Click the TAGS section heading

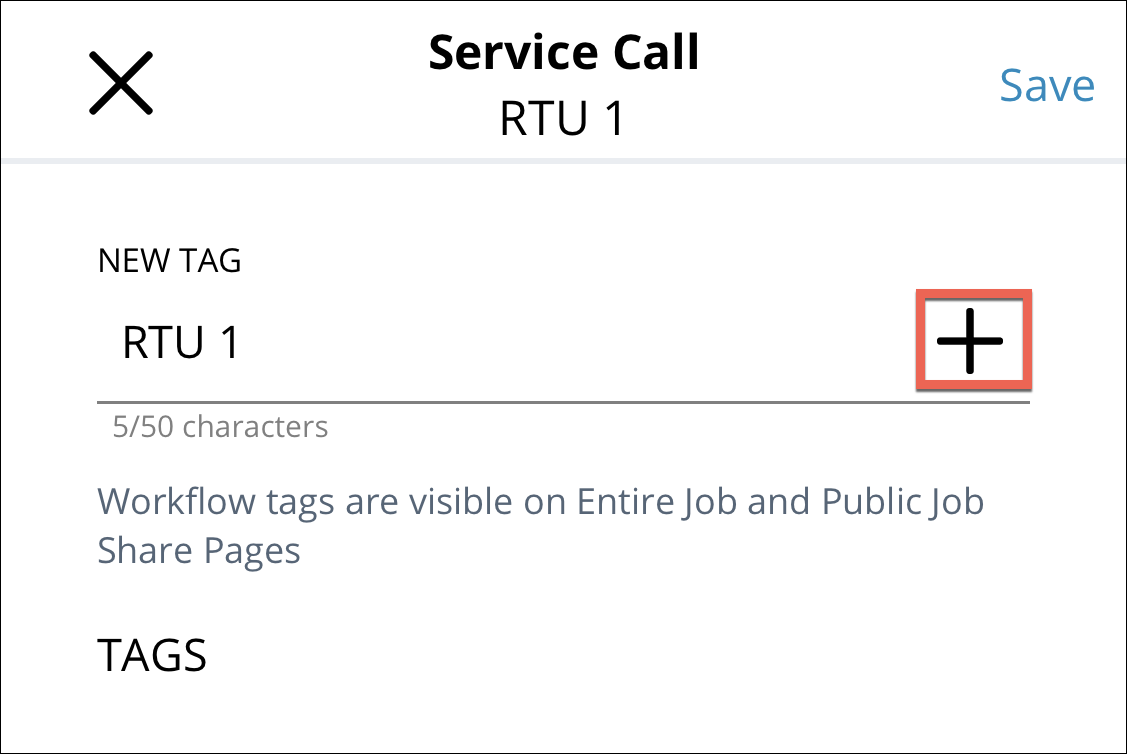pos(152,656)
